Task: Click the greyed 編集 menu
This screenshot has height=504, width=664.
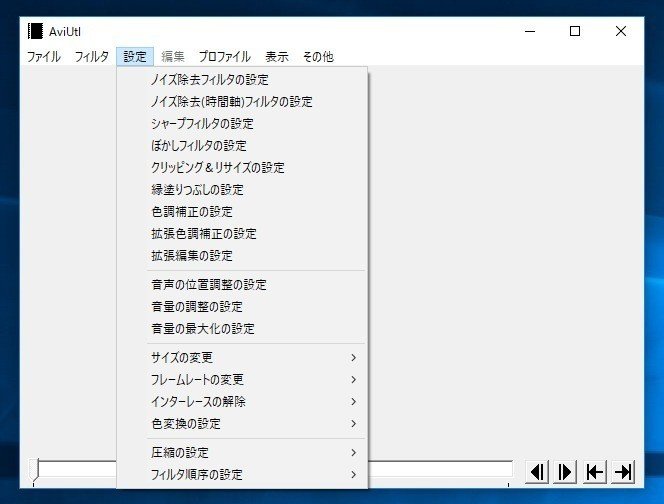Action: coord(173,57)
